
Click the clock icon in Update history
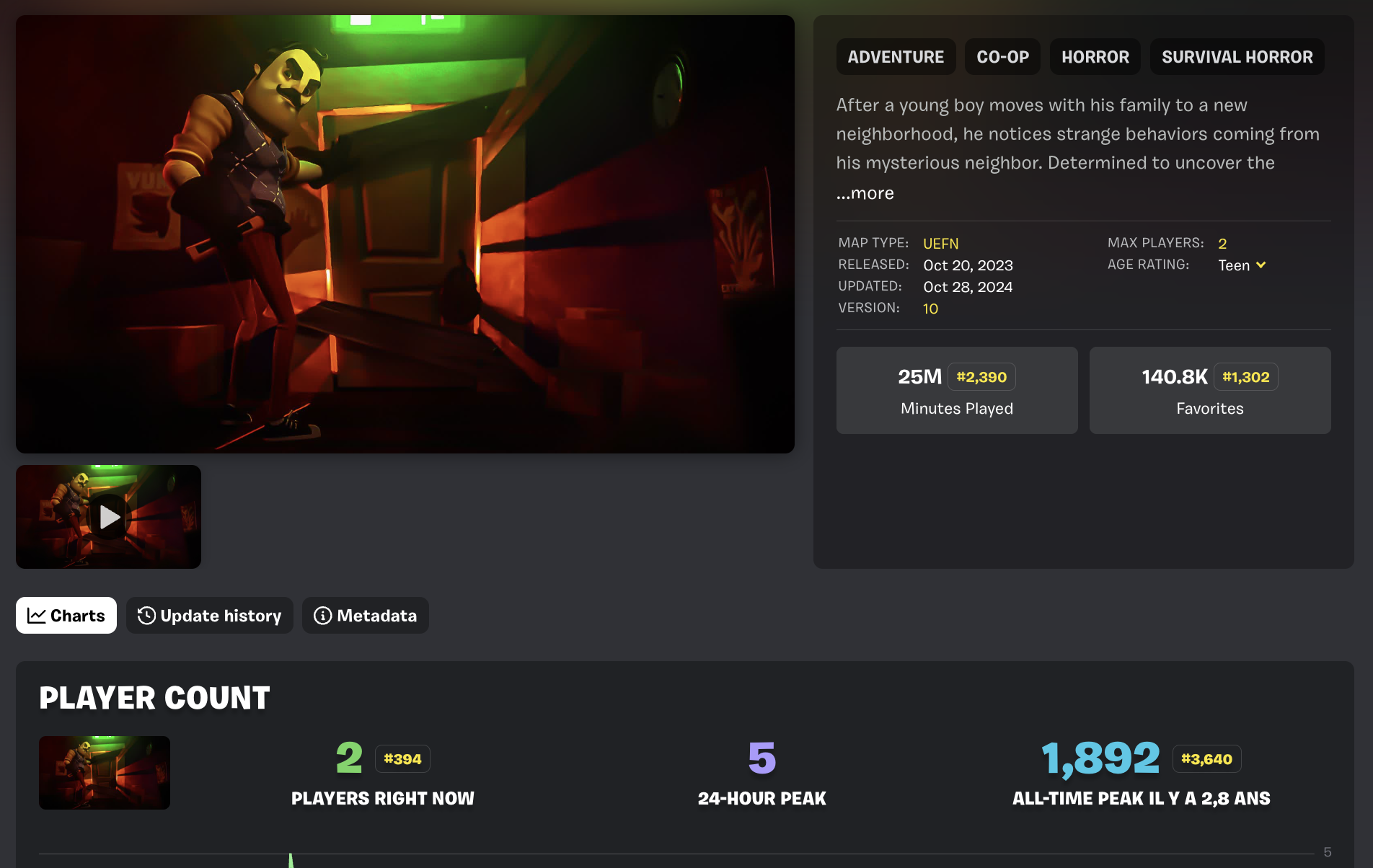click(146, 616)
